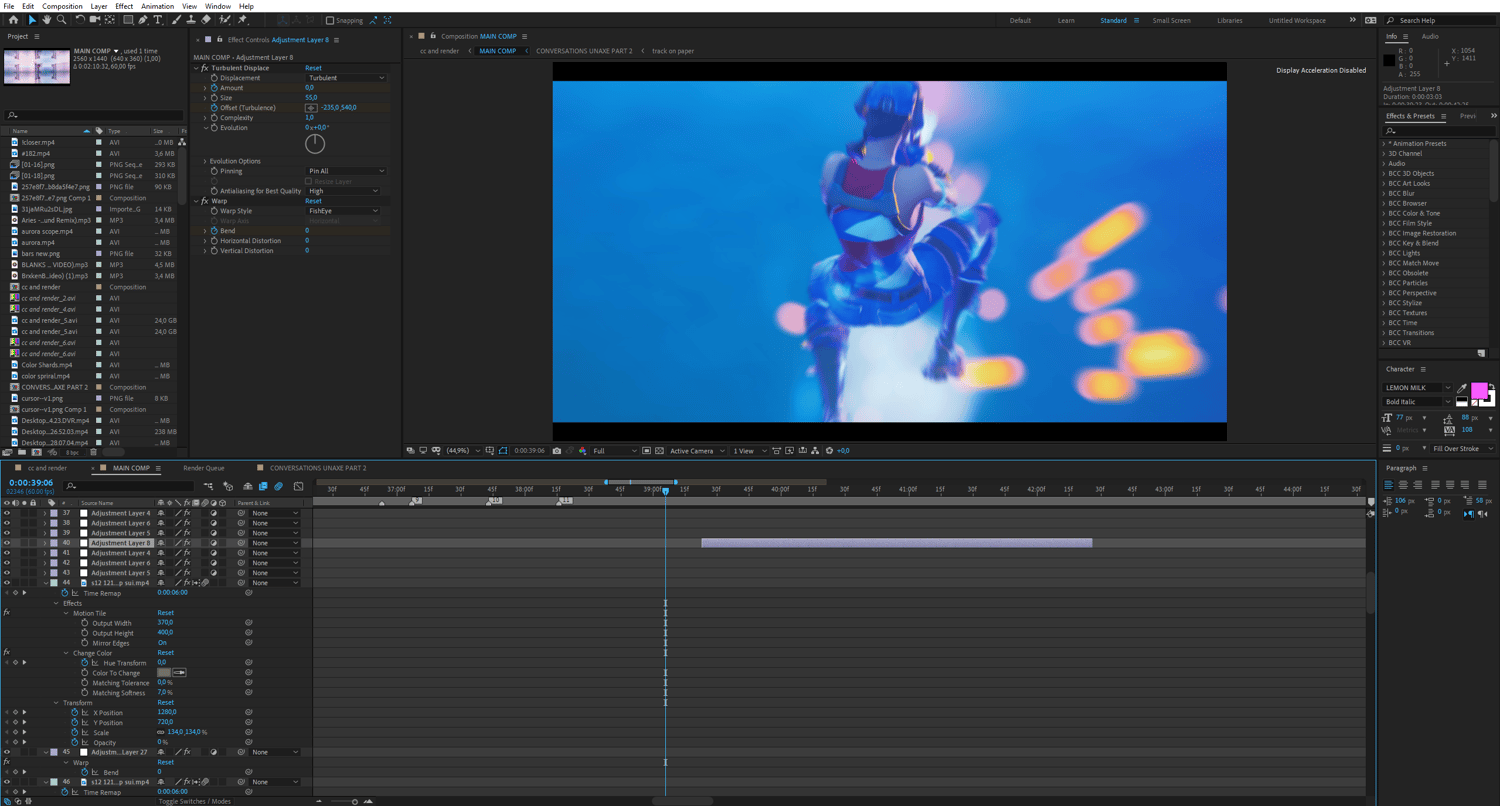
Task: Select the Eraser tool
Action: click(x=206, y=20)
